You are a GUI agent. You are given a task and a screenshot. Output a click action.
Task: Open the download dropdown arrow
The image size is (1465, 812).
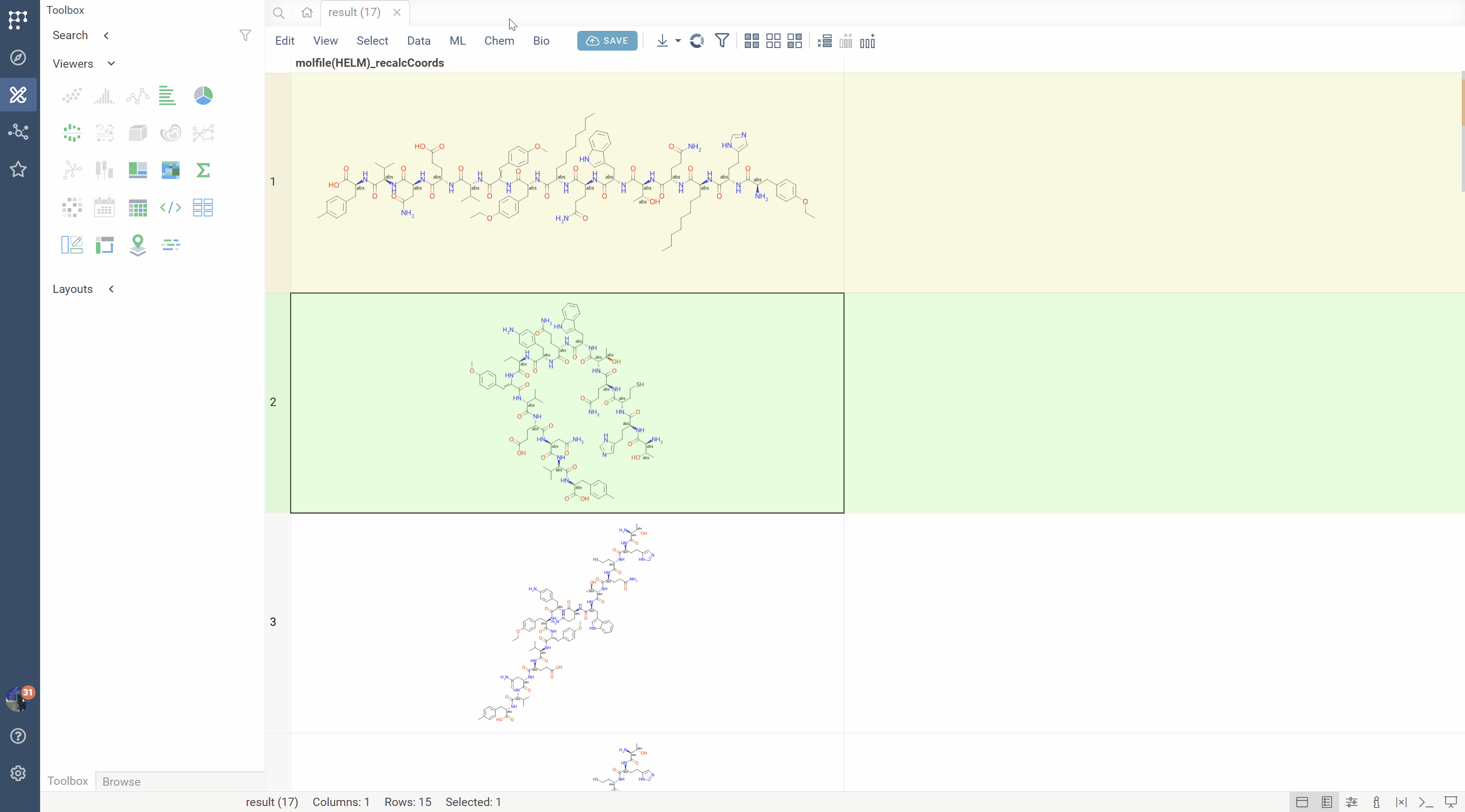pos(678,41)
